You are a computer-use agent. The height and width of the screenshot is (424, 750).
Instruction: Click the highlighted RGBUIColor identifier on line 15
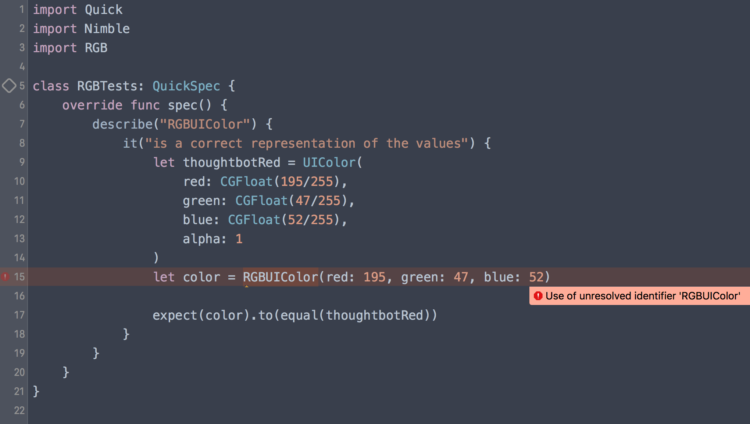coord(280,277)
